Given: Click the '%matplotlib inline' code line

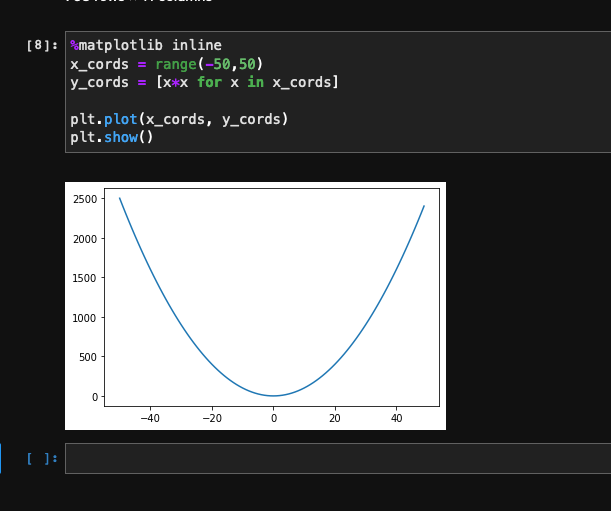Looking at the screenshot, I should pyautogui.click(x=146, y=45).
